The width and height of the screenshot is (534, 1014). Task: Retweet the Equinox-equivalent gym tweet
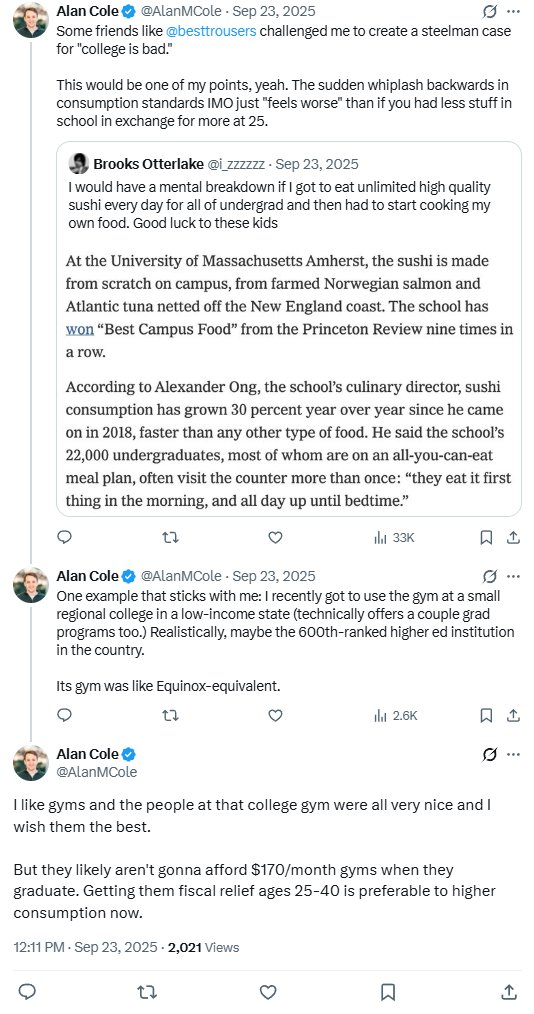pos(170,715)
